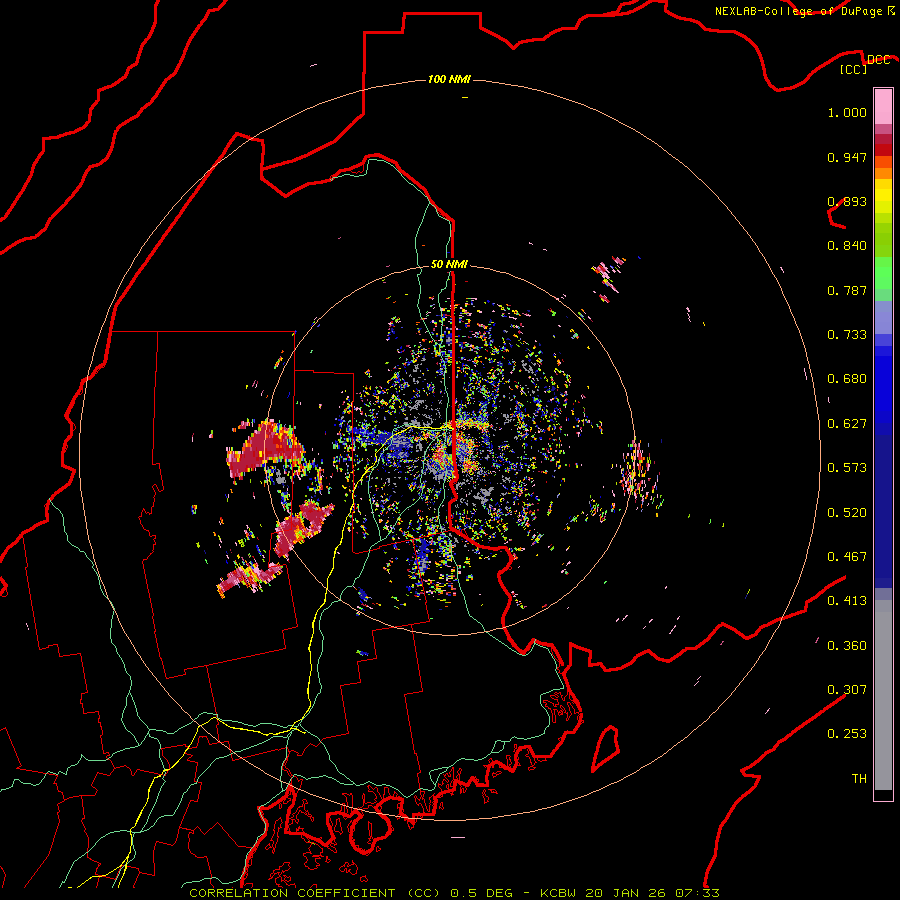900x900 pixels.
Task: Select the 0.733 scale value
Action: click(x=847, y=335)
